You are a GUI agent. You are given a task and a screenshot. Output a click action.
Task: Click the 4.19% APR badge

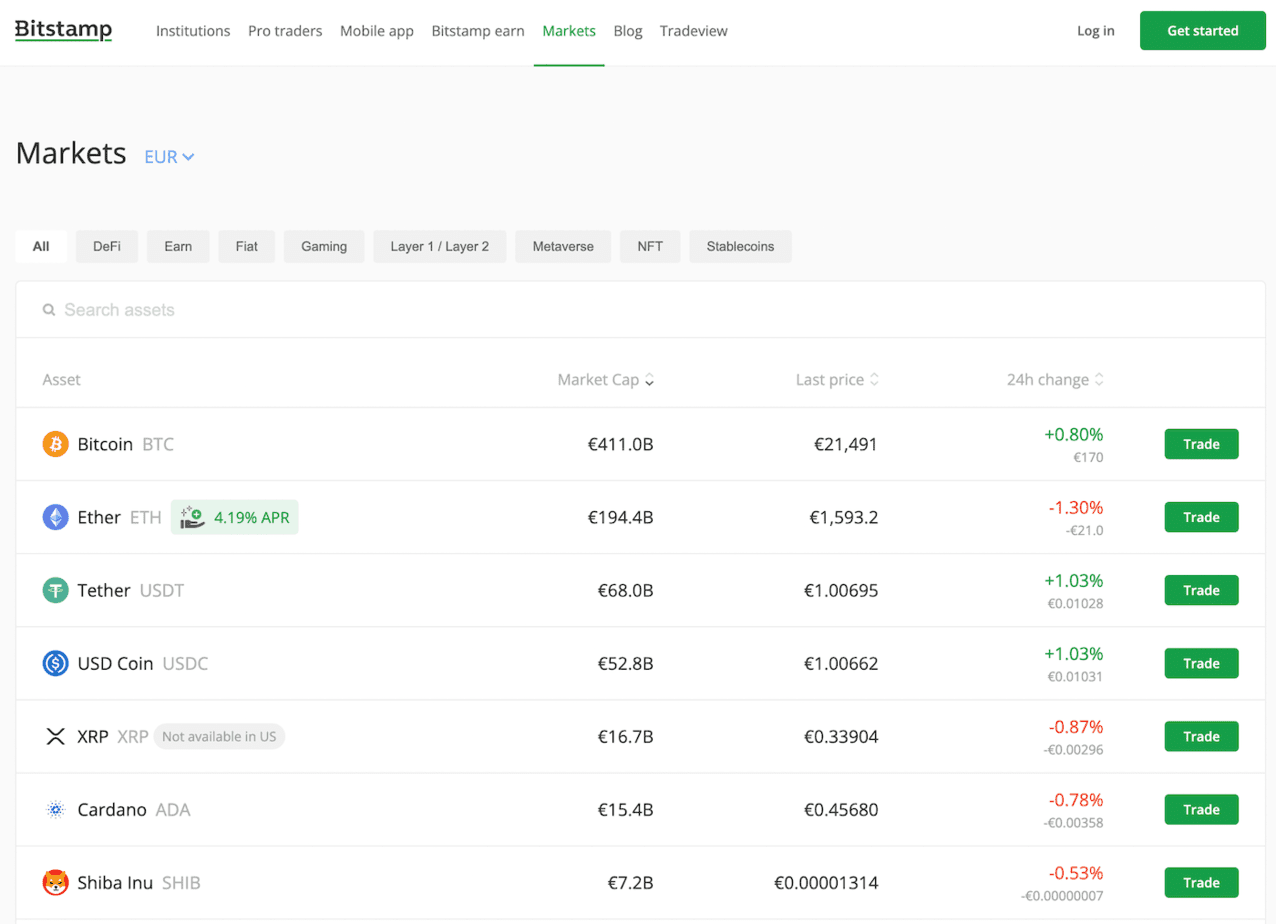pos(235,517)
